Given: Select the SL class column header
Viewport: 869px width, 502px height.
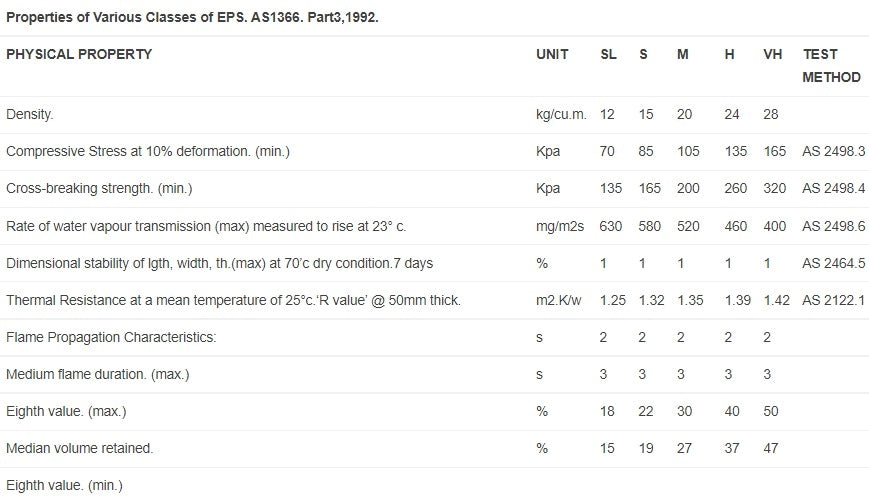Looking at the screenshot, I should tap(608, 54).
